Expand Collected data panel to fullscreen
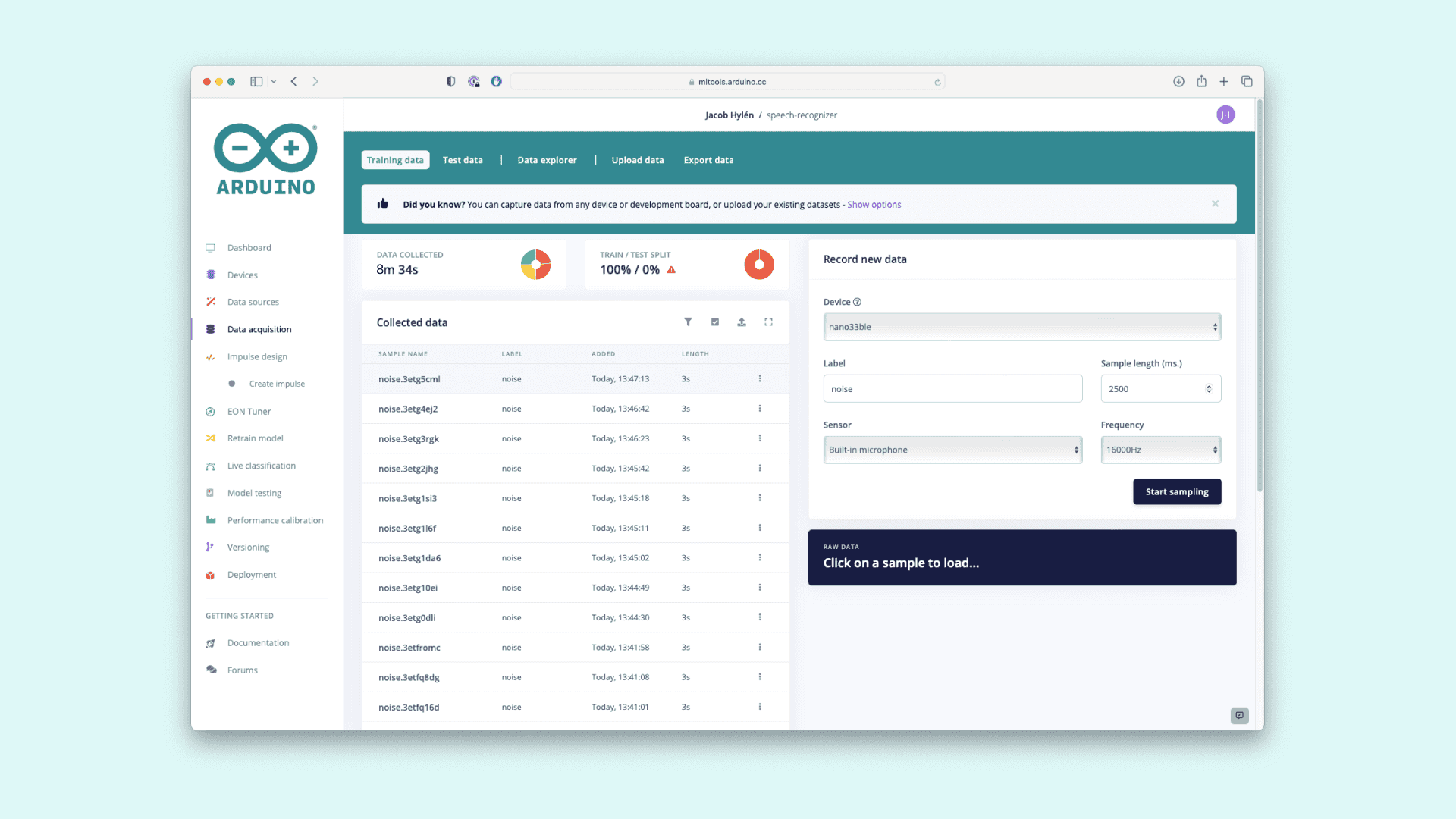This screenshot has width=1456, height=819. [x=768, y=322]
